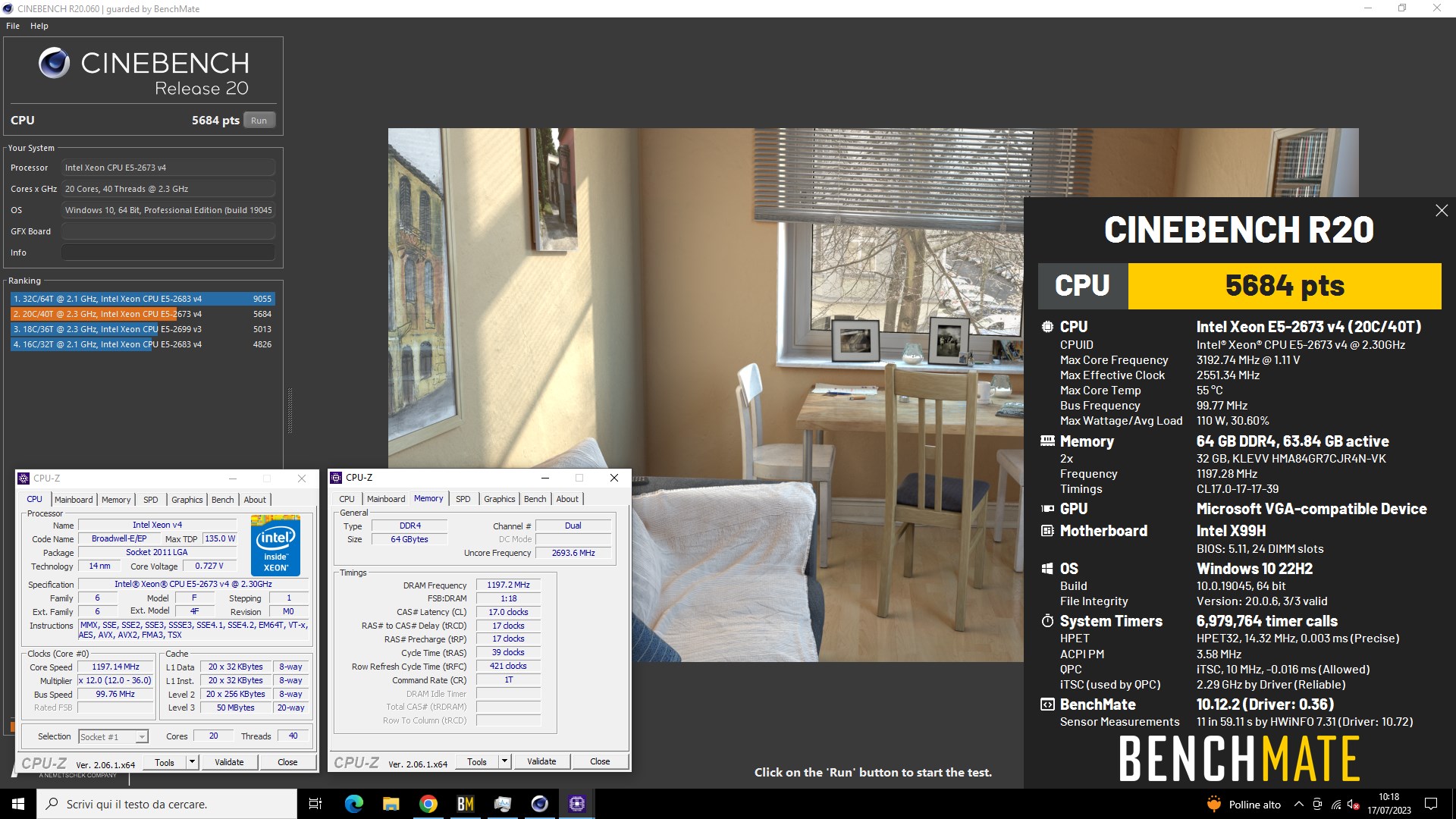Click the Memory icon in BenchMate panel

click(1047, 441)
